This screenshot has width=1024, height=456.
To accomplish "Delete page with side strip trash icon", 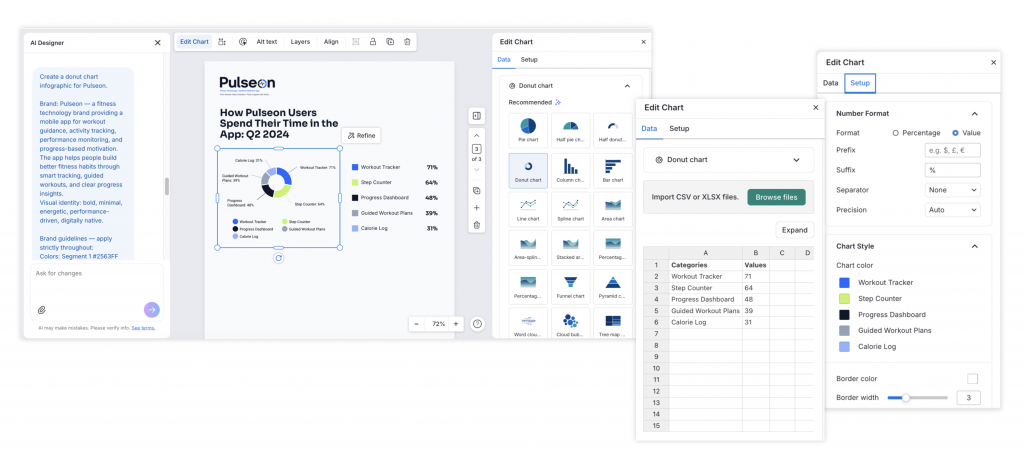I will pos(476,225).
